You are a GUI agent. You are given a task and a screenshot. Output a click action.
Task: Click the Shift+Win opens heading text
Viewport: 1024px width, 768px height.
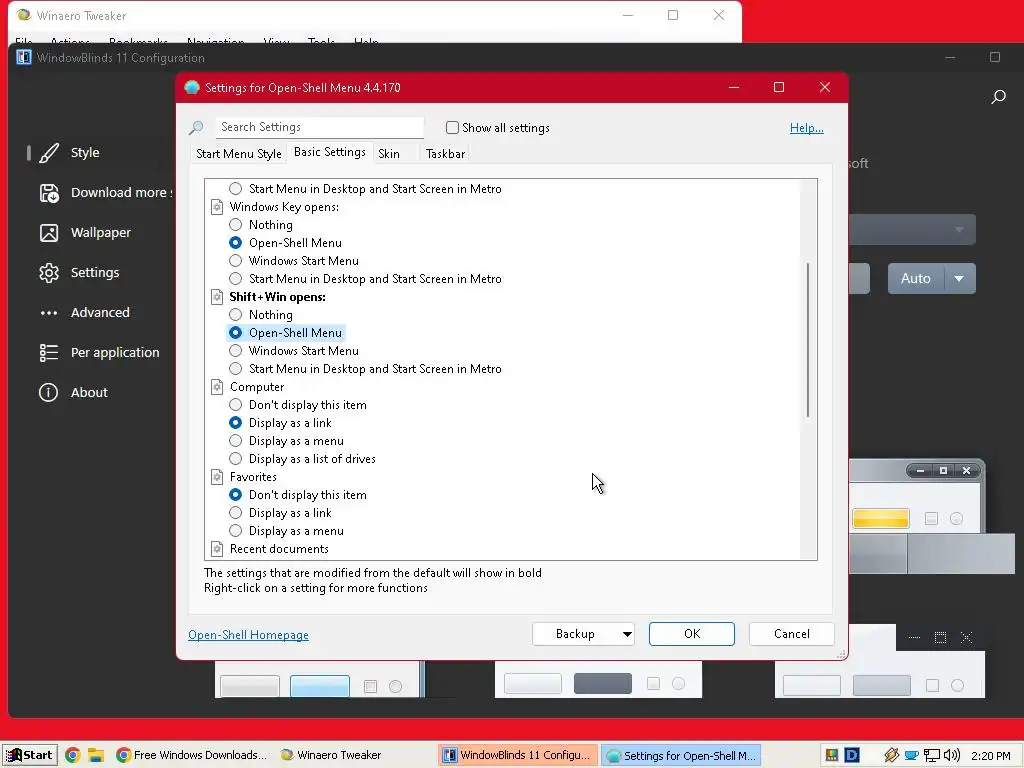click(277, 297)
